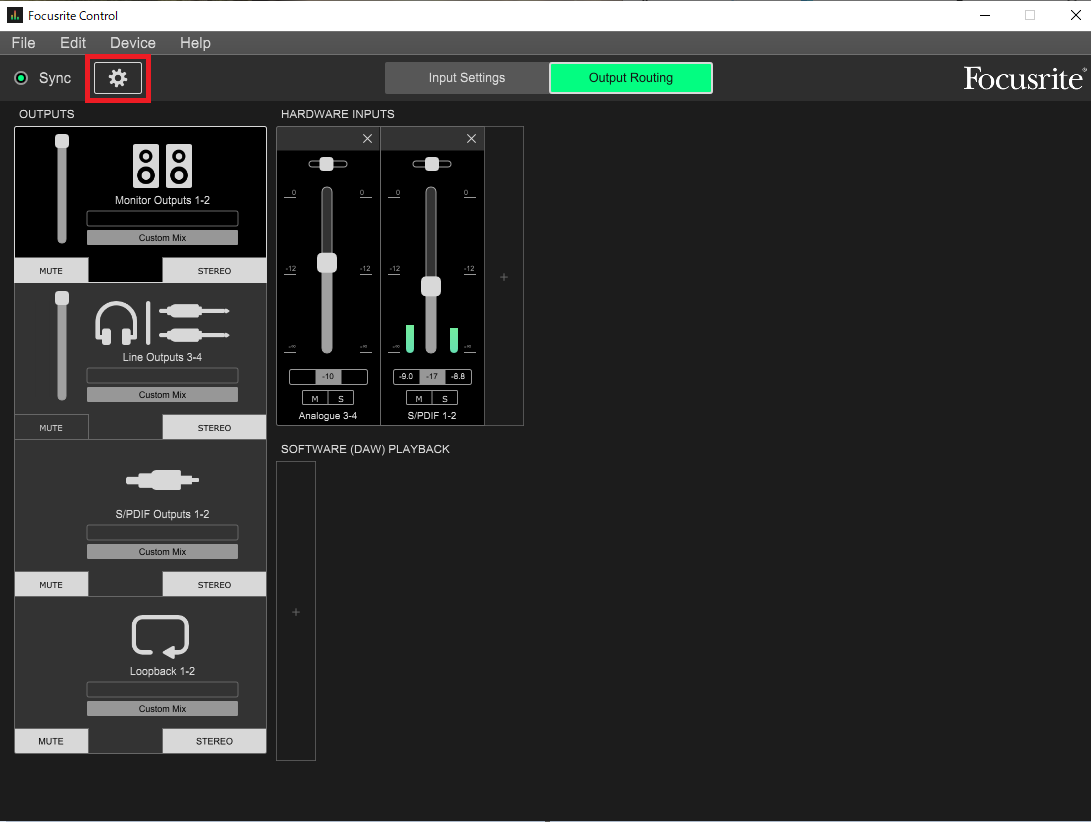
Task: Mute the Analogue 3-4 channel with M
Action: click(315, 398)
